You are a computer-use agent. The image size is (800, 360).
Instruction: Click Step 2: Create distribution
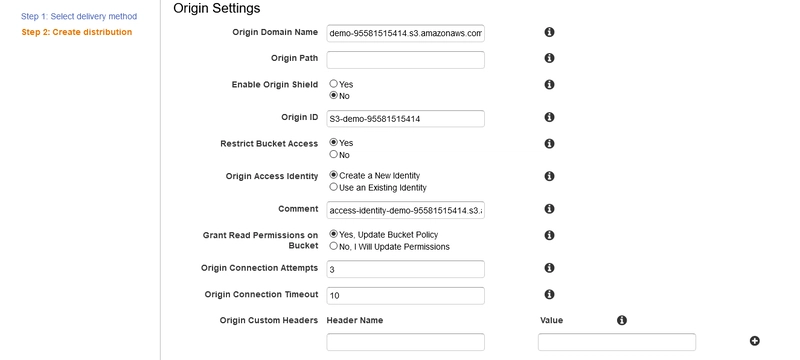tap(77, 32)
